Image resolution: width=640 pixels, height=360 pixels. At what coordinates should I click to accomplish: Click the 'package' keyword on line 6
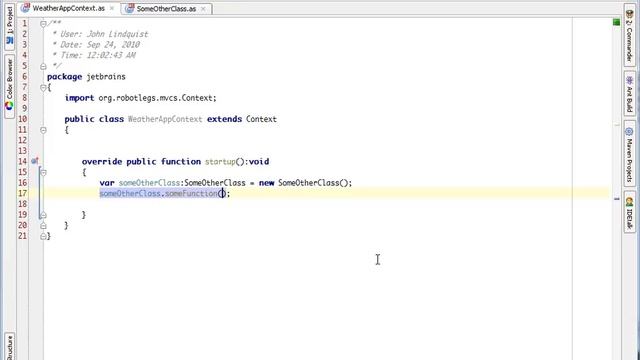[64, 77]
